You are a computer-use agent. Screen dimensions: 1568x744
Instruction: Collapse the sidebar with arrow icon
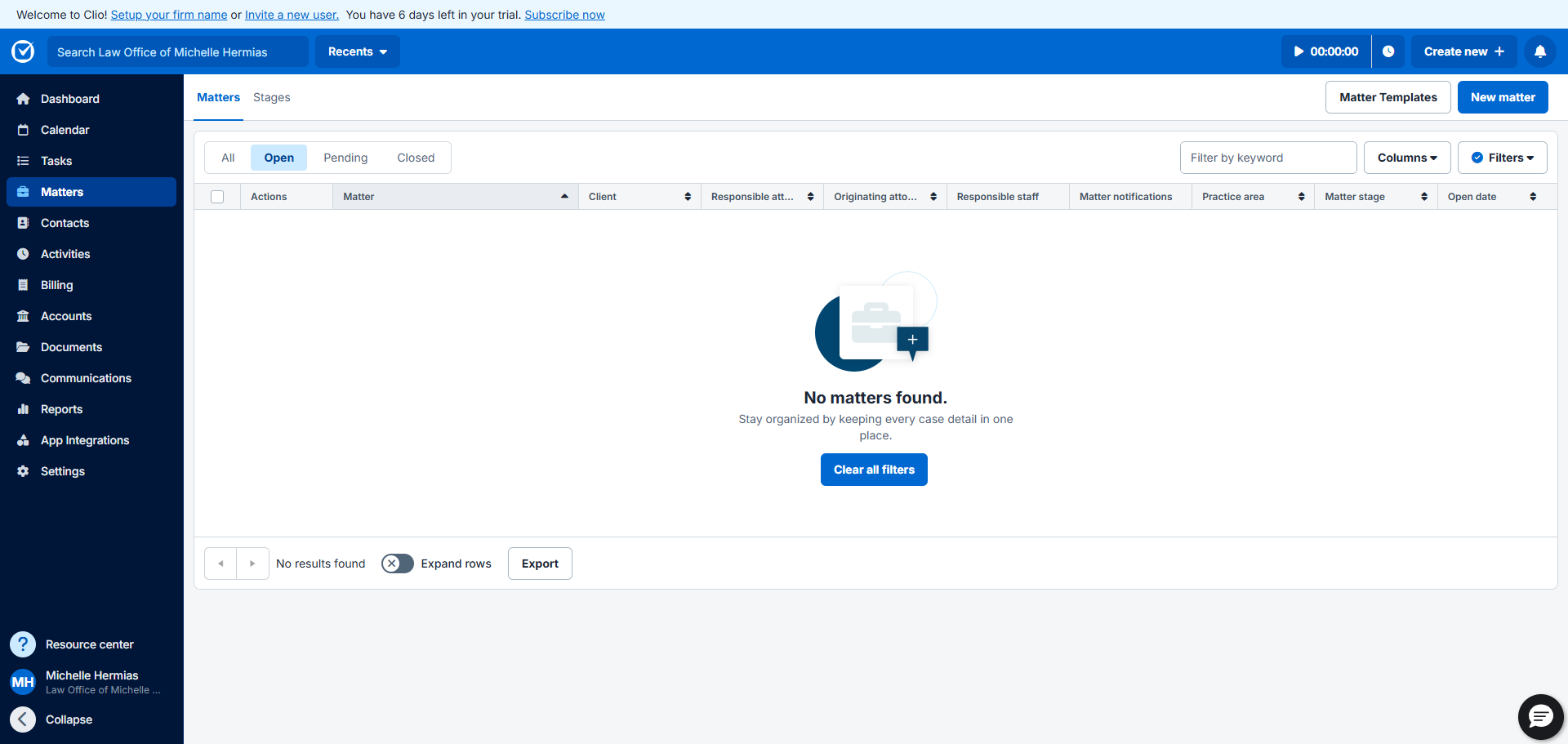pyautogui.click(x=23, y=719)
